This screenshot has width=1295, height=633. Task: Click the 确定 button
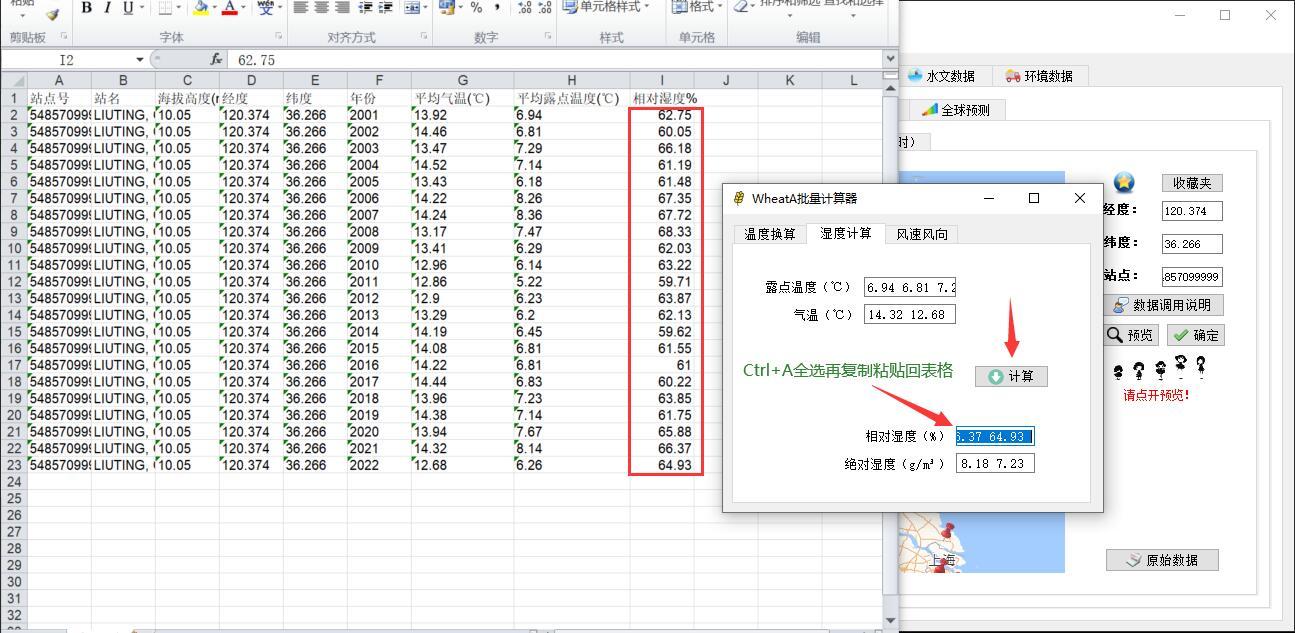pyautogui.click(x=1196, y=335)
